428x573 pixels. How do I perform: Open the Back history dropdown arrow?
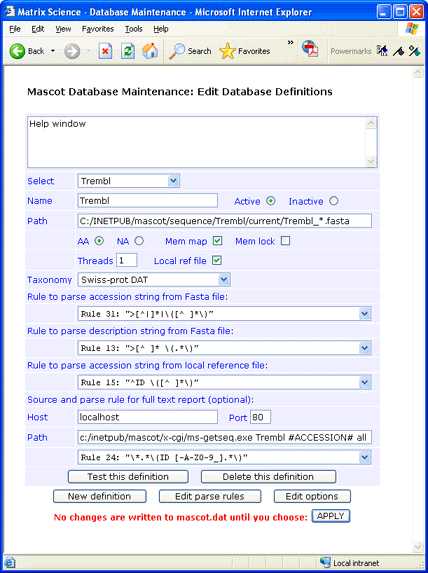pos(53,51)
